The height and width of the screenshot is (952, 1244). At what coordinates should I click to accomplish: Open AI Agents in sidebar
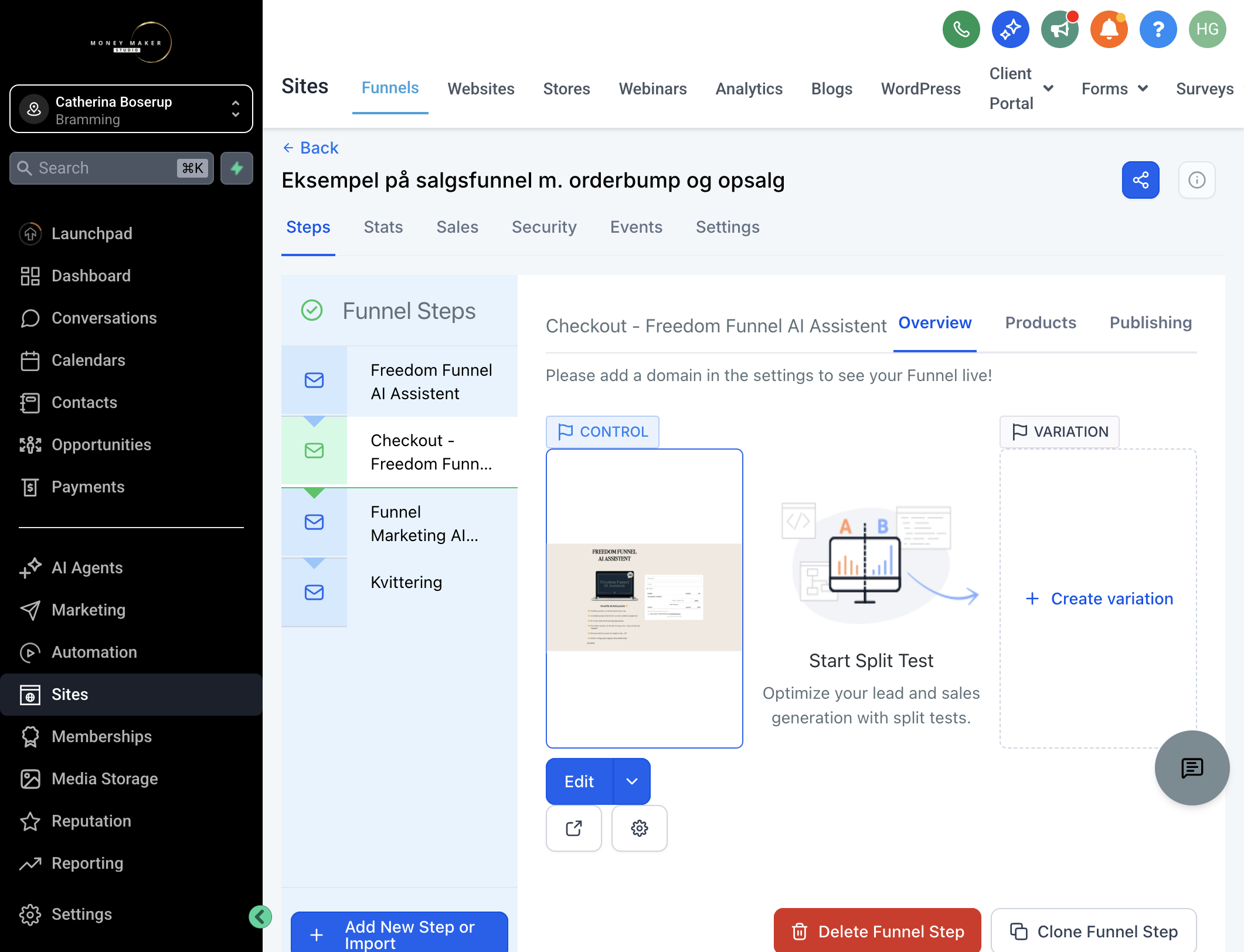coord(87,567)
